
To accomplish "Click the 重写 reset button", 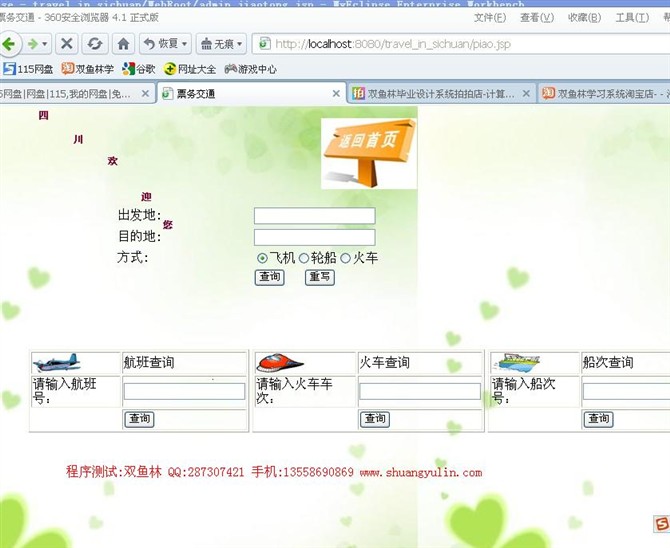I will click(x=320, y=277).
